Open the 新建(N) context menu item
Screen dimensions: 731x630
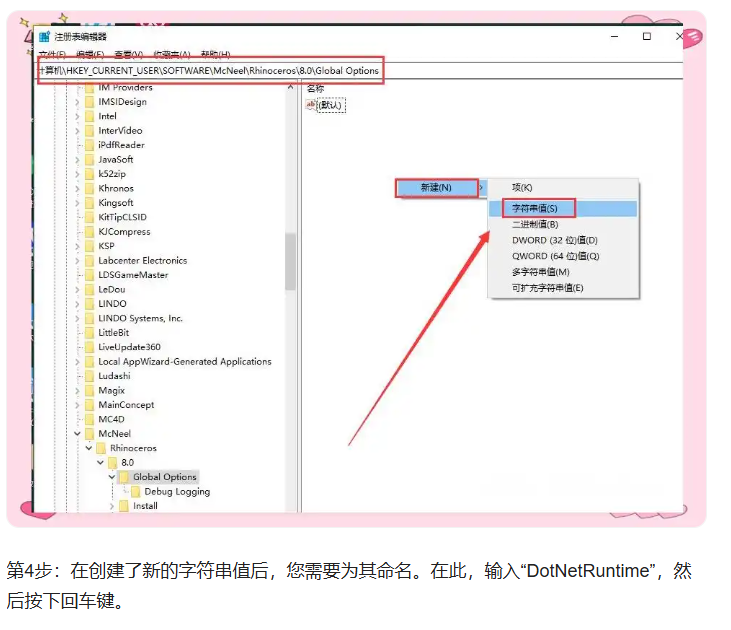coord(436,188)
